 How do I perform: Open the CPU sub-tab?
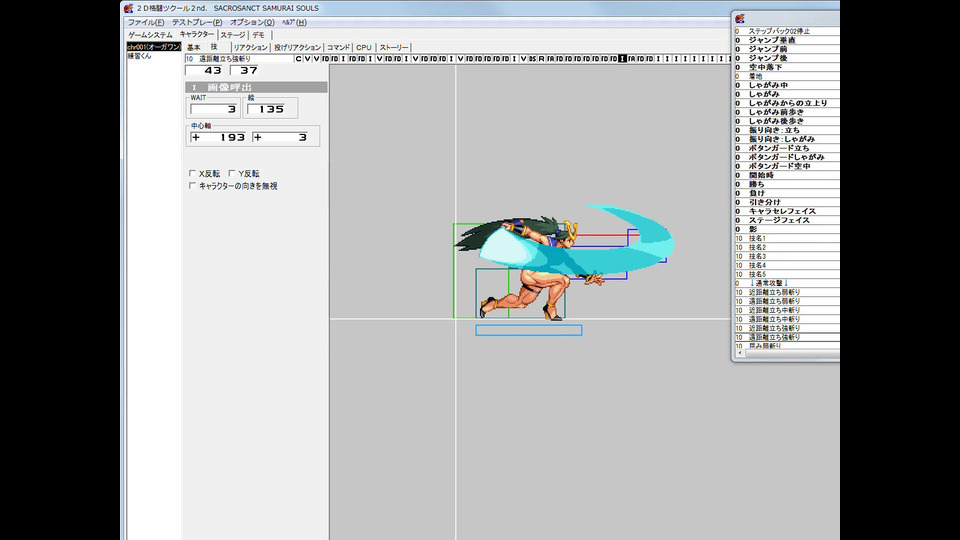(364, 47)
